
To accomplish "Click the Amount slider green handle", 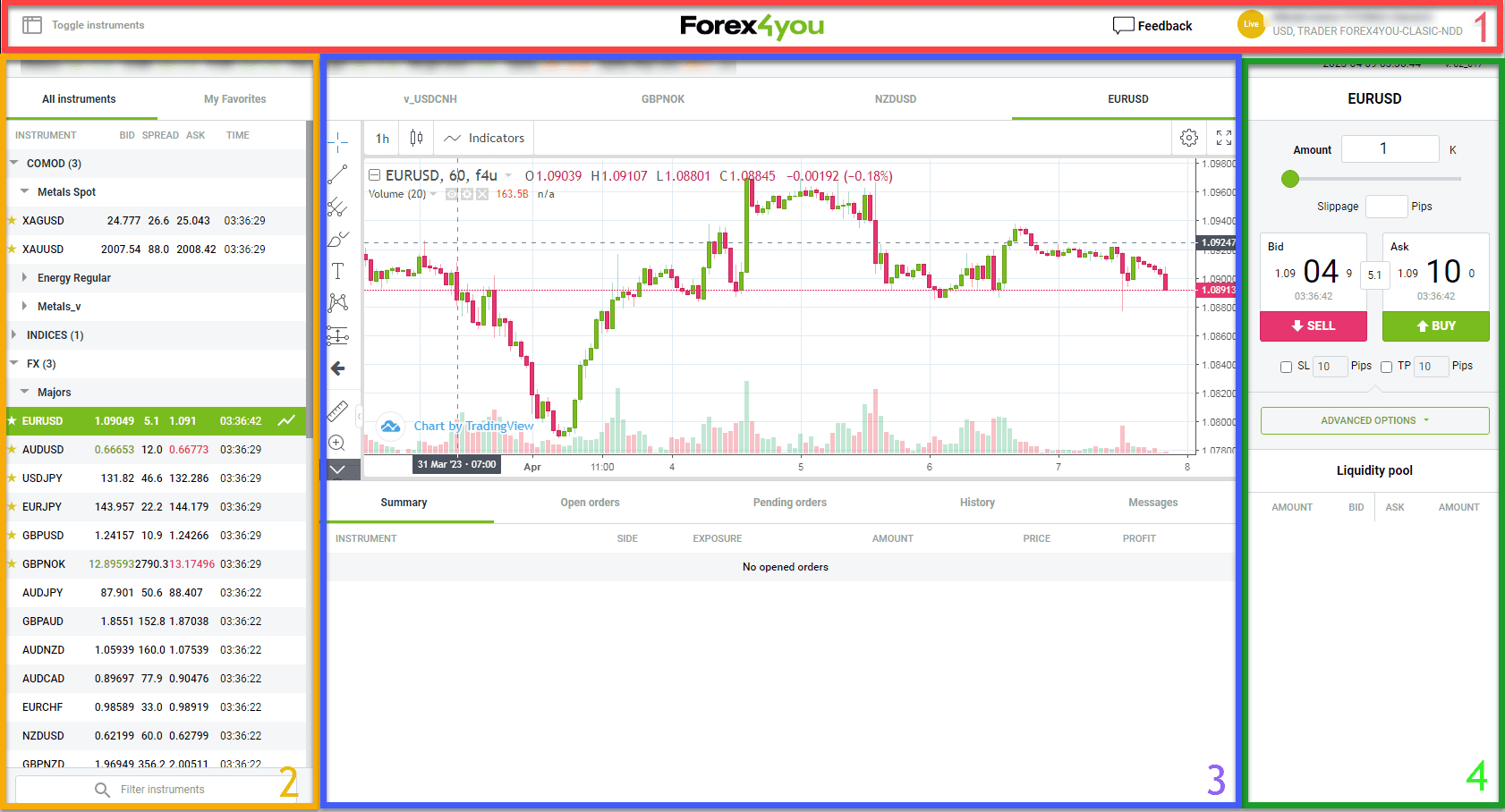I will pos(1290,179).
